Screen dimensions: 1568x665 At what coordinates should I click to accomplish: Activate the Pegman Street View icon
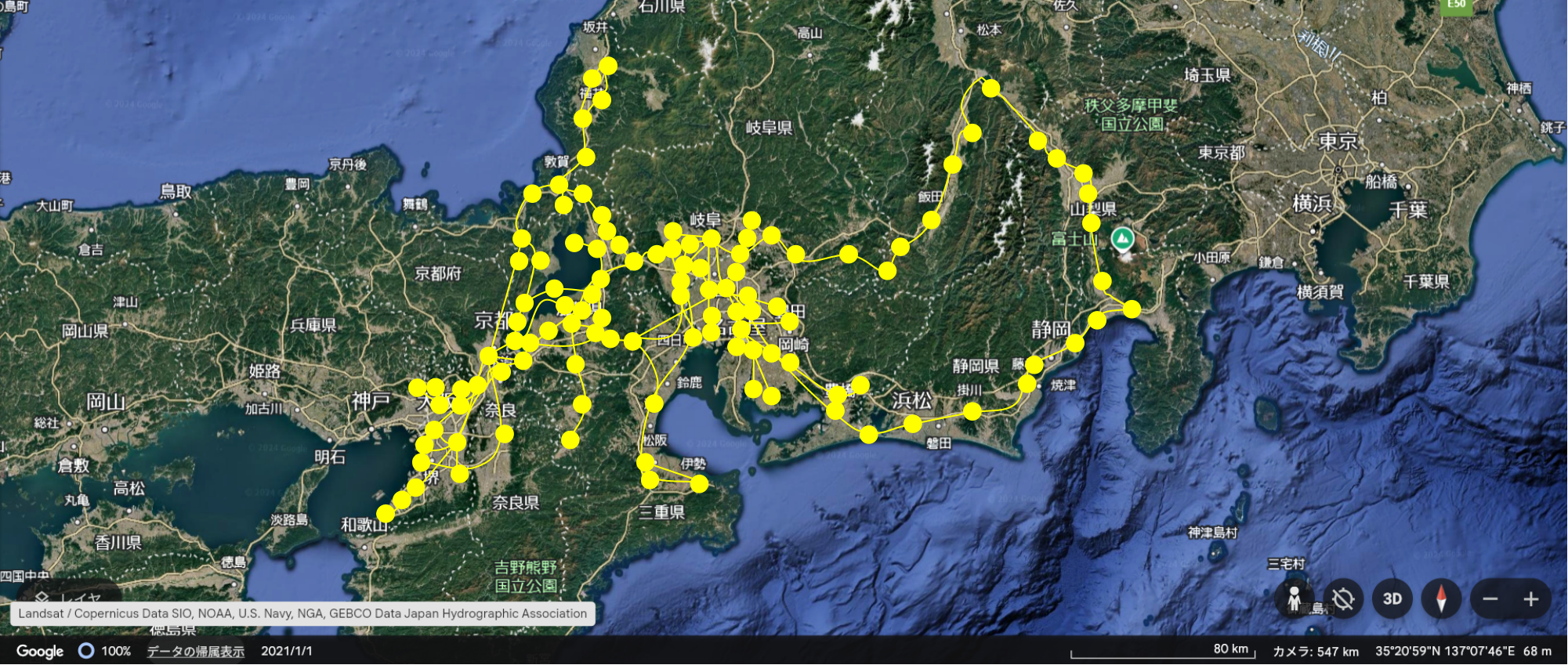click(x=1295, y=599)
